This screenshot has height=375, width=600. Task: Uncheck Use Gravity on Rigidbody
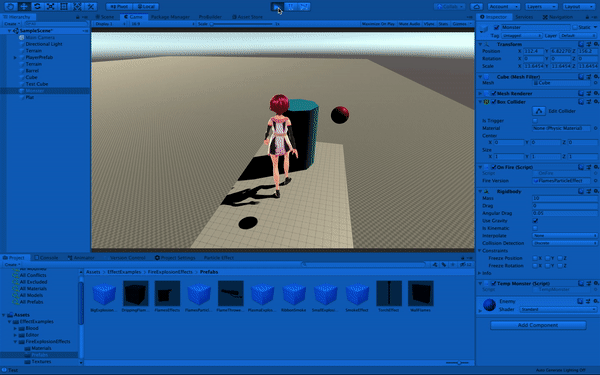[x=535, y=221]
